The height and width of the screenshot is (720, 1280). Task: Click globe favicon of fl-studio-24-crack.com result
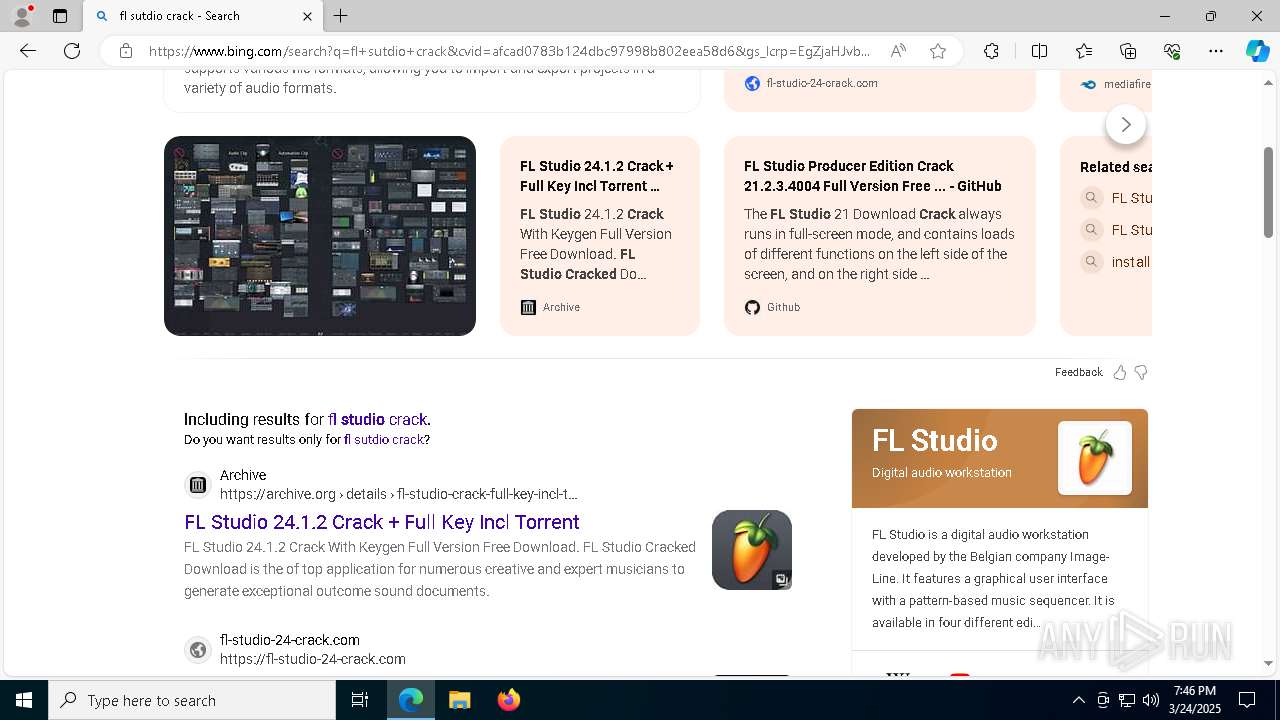coord(198,650)
